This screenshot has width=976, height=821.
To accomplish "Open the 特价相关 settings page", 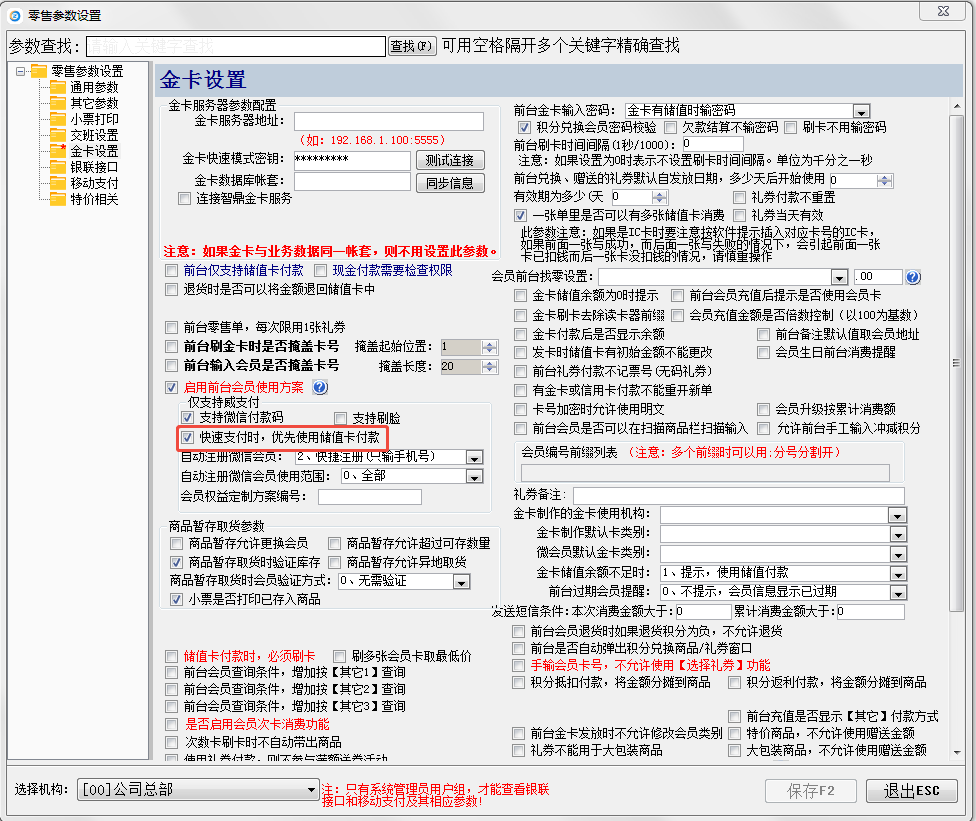I will 94,199.
